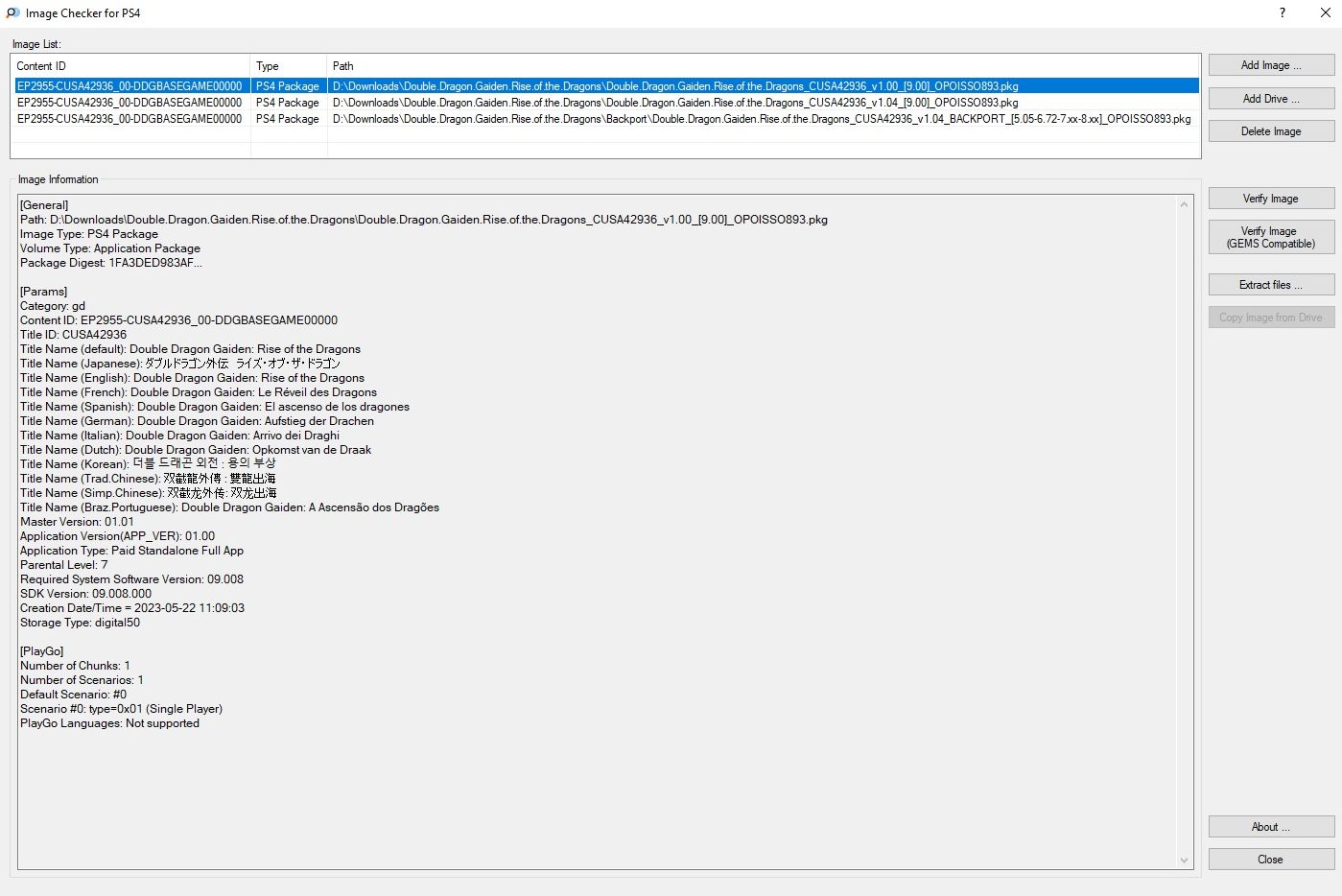Click Extract files button
Viewport: 1342px width, 896px height.
point(1271,285)
